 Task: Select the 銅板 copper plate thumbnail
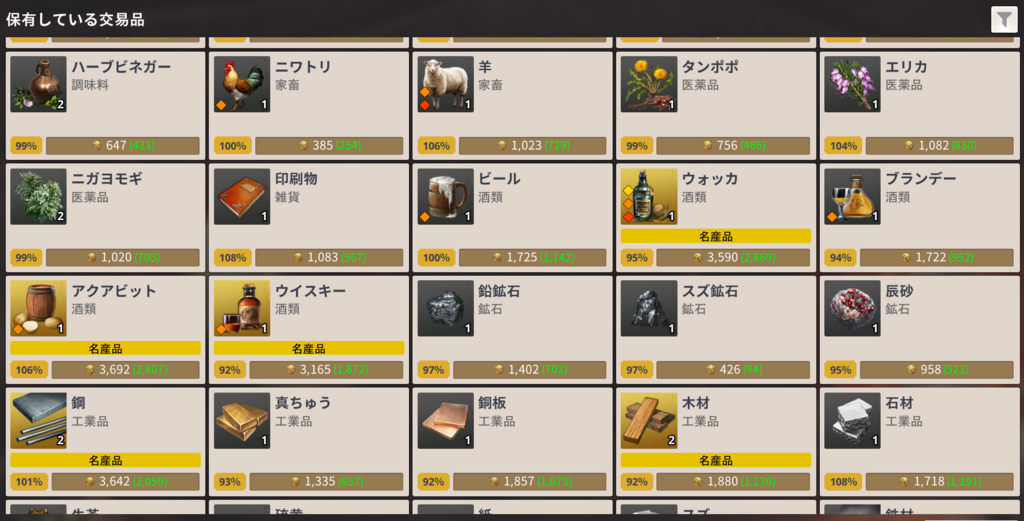point(445,420)
